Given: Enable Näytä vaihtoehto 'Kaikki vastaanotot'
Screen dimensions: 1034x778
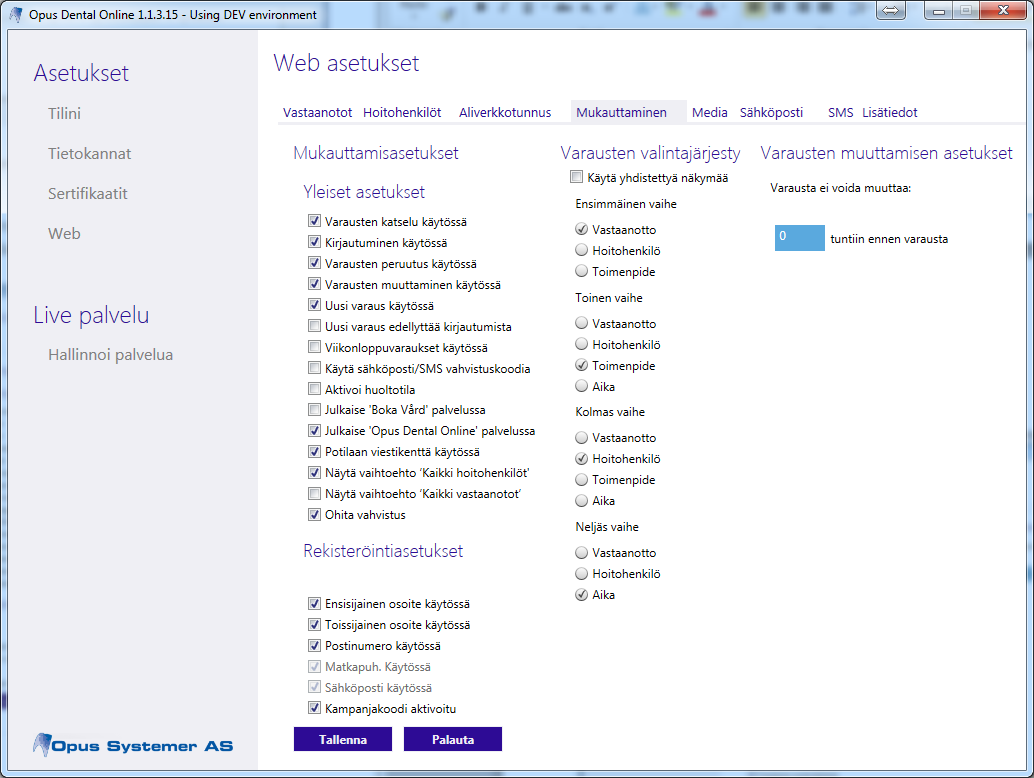Looking at the screenshot, I should [315, 493].
